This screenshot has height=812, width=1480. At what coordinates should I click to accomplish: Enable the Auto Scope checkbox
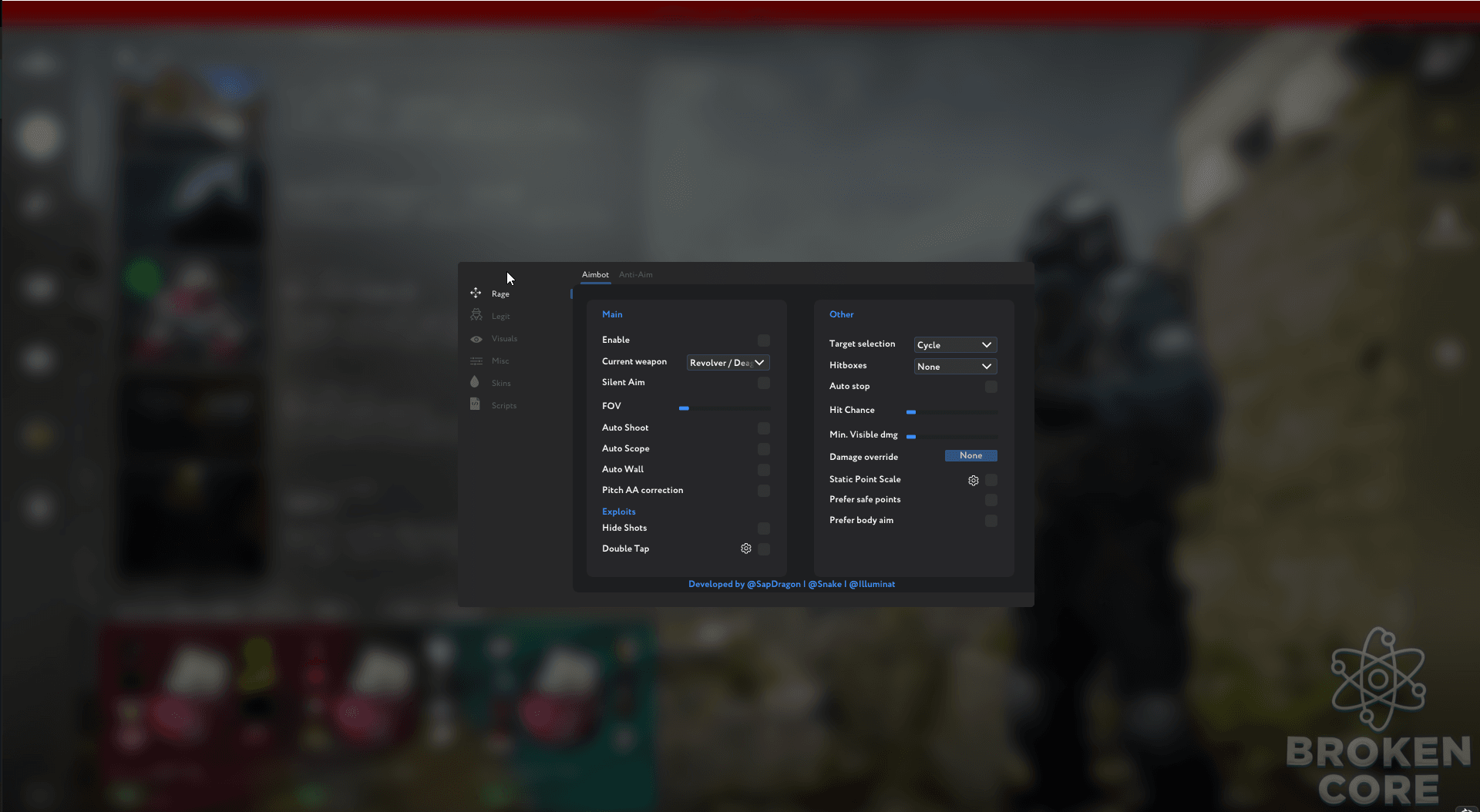tap(763, 449)
